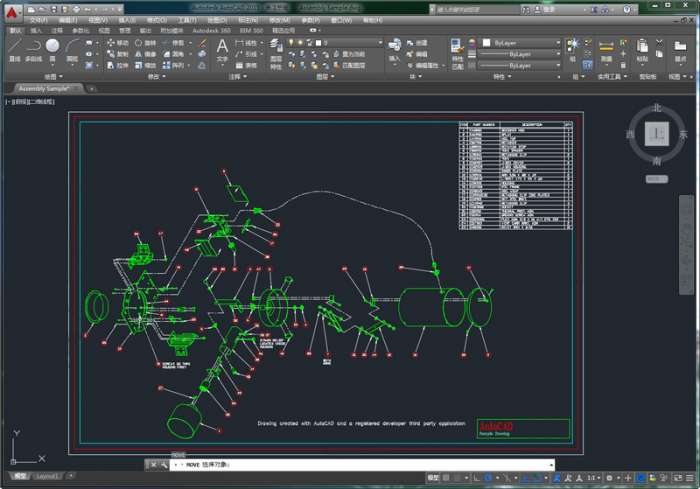Open Layer Properties manager
Screen dimensions: 700x489
pos(275,54)
